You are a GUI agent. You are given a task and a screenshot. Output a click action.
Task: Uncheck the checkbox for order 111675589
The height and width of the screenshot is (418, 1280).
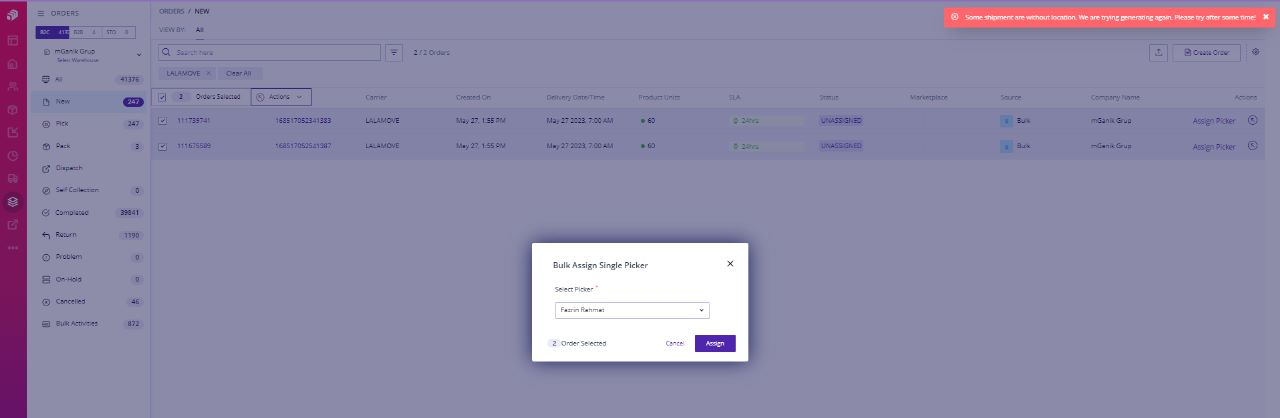[x=163, y=146]
